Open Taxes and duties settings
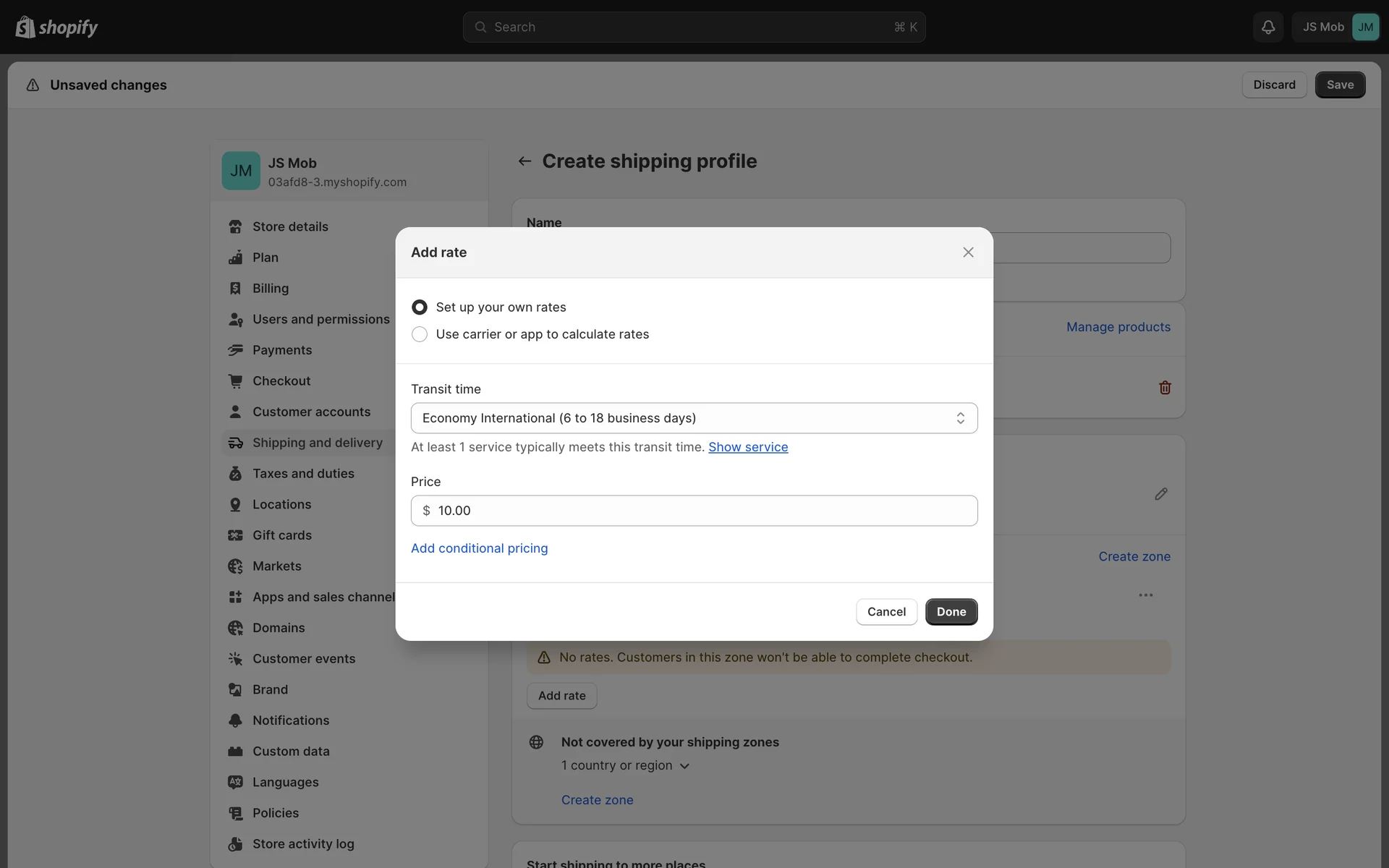Image resolution: width=1389 pixels, height=868 pixels. 303,474
